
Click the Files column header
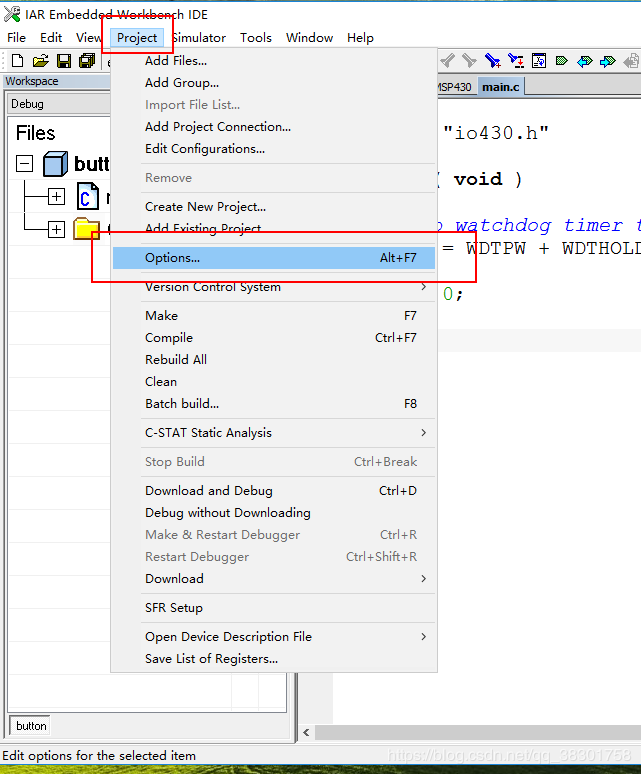click(x=36, y=133)
